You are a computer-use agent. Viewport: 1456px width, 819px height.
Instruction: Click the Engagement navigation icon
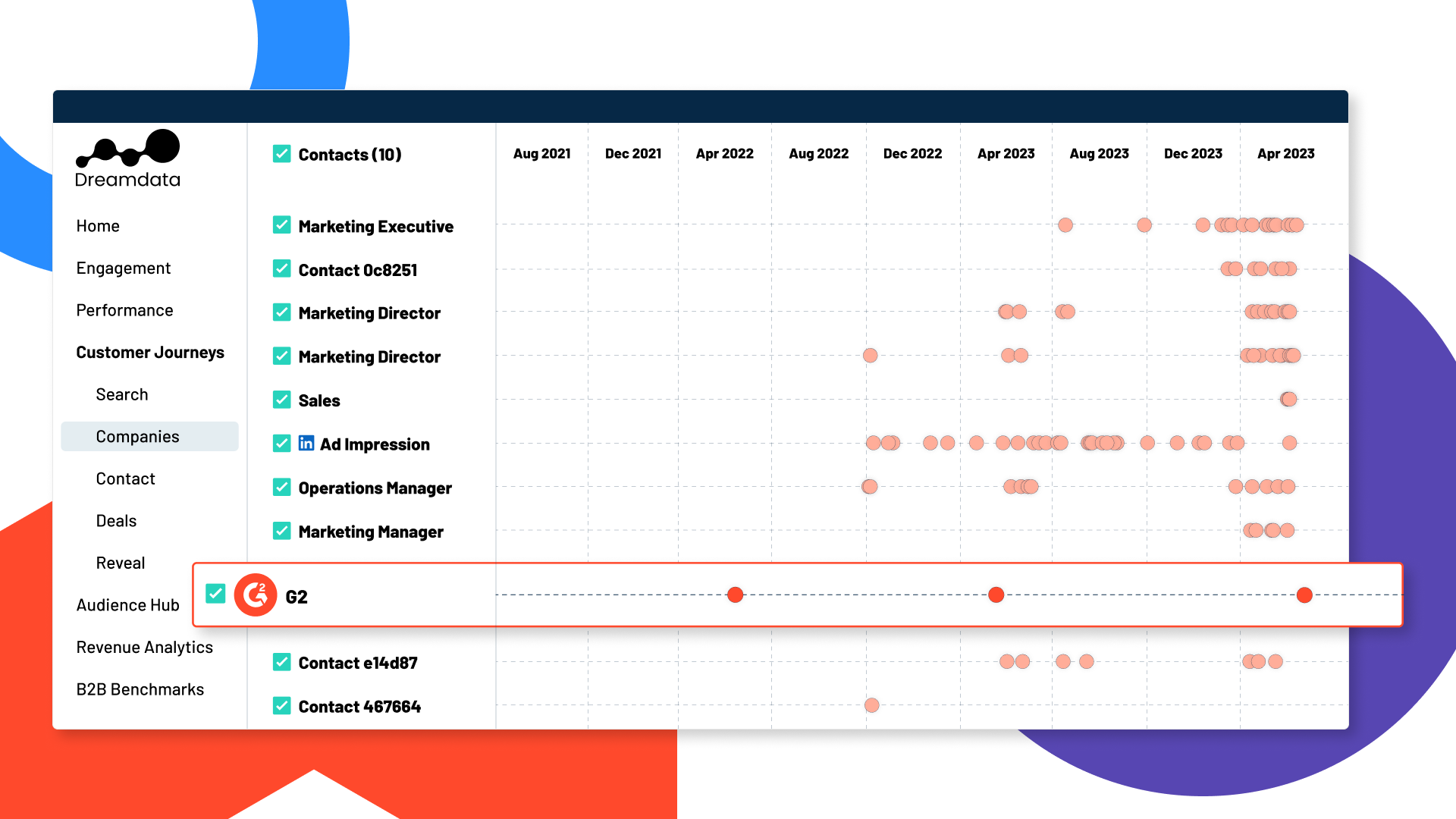point(122,268)
